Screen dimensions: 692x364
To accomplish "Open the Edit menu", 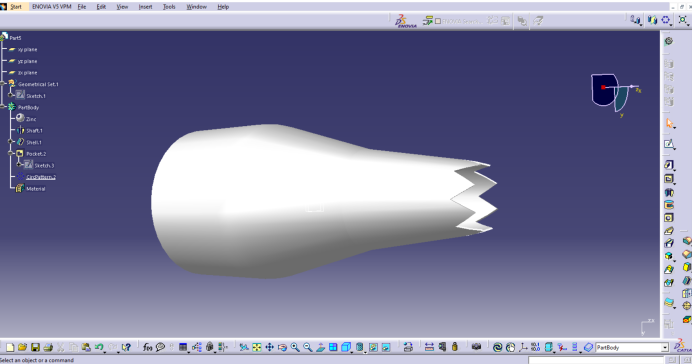I will tap(101, 7).
